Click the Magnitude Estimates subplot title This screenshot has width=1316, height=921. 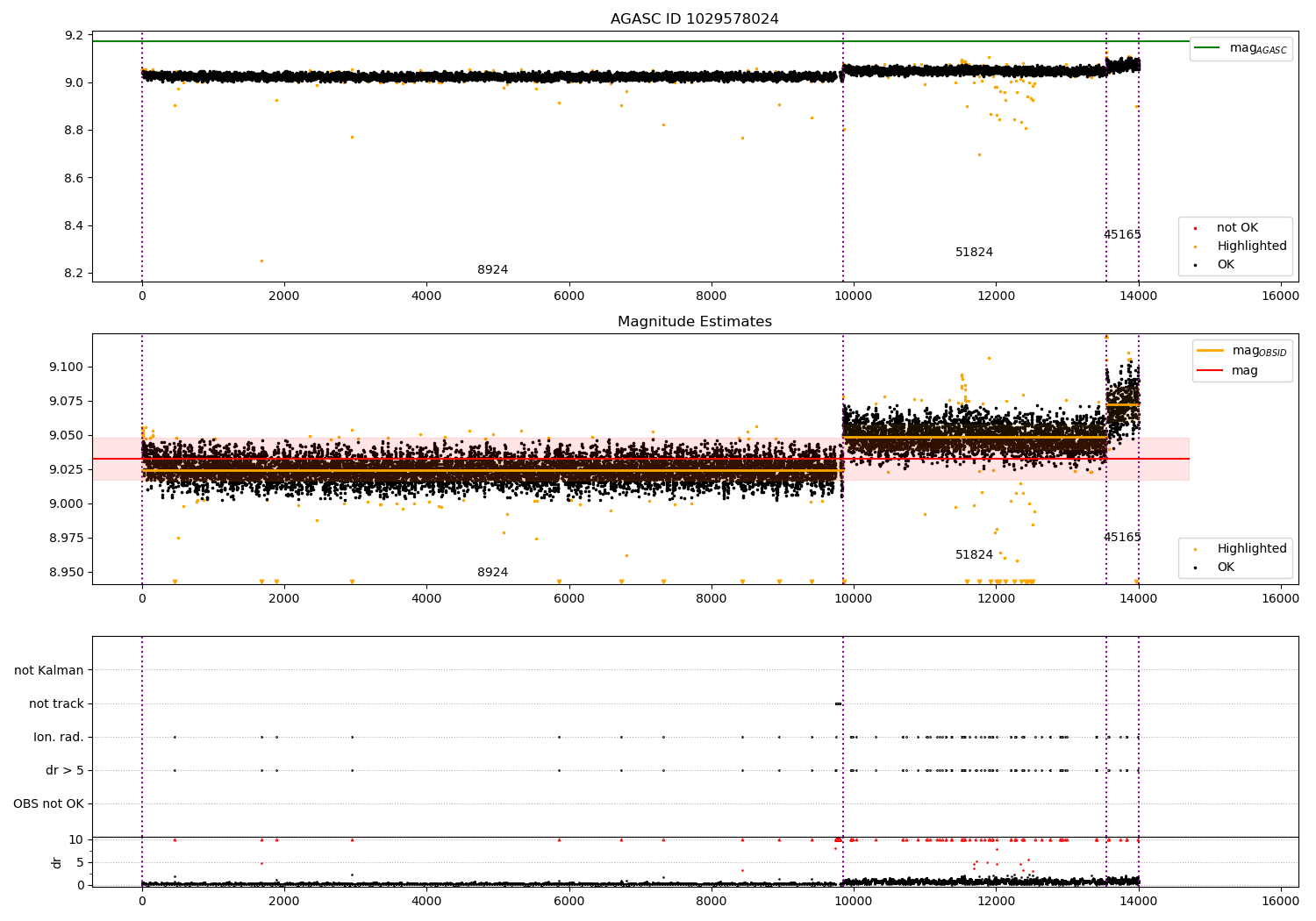pos(695,322)
